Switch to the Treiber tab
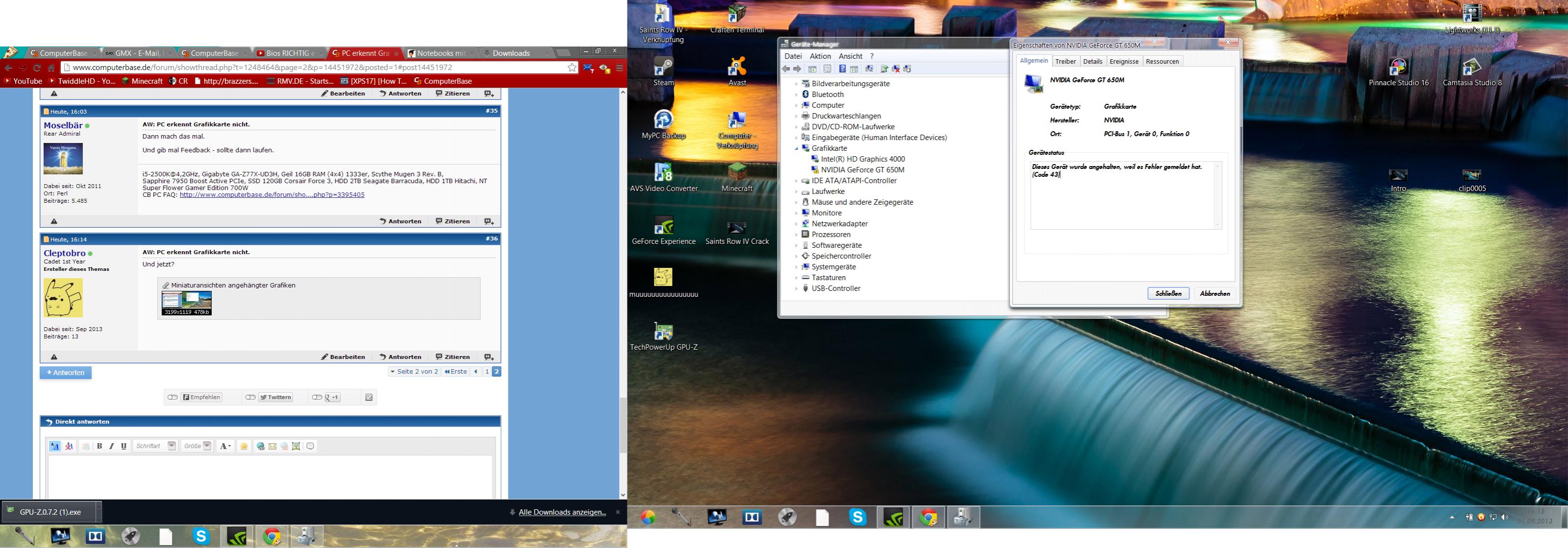Viewport: 1568px width, 548px height. click(1065, 61)
